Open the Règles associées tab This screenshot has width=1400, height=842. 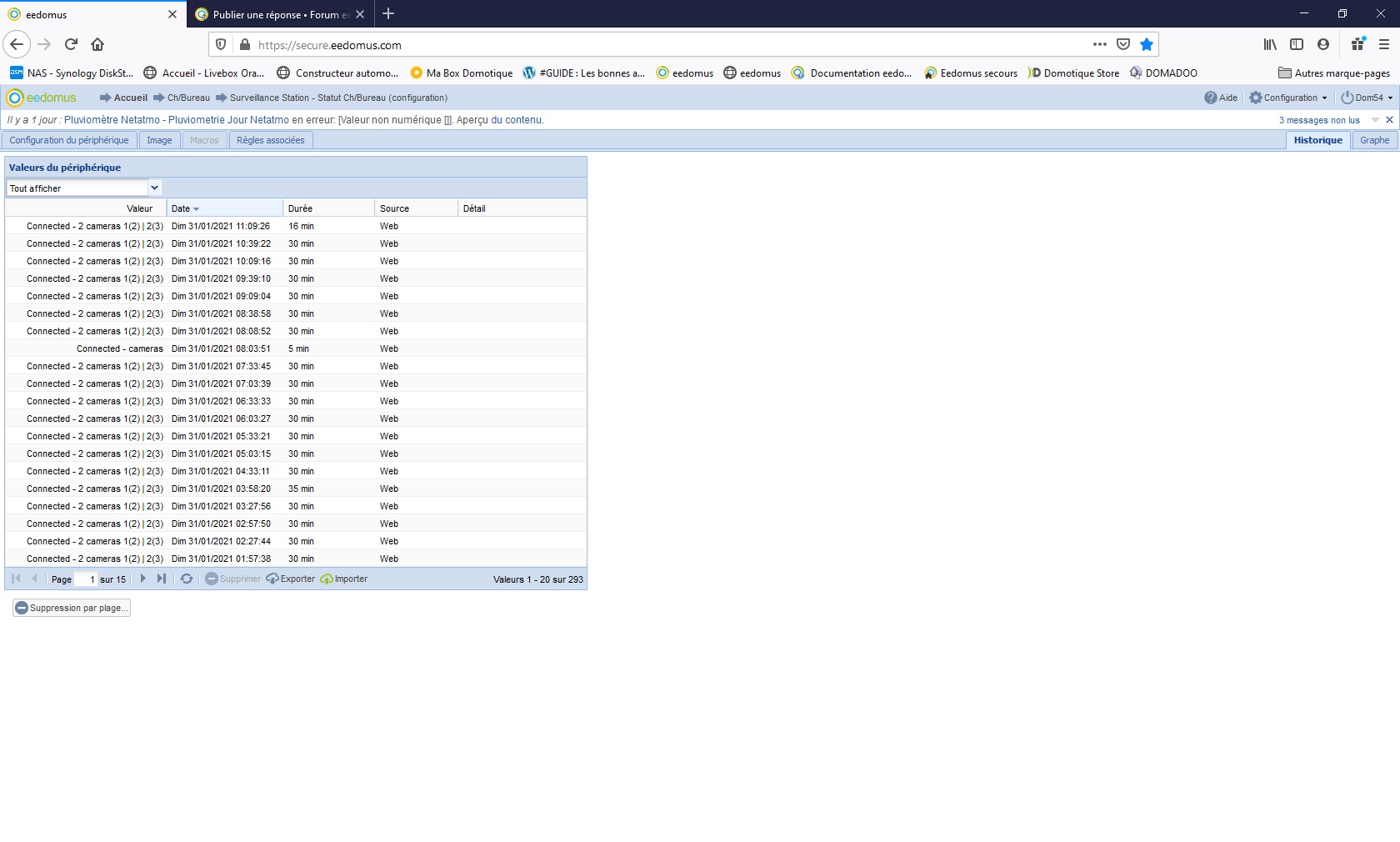pyautogui.click(x=271, y=140)
